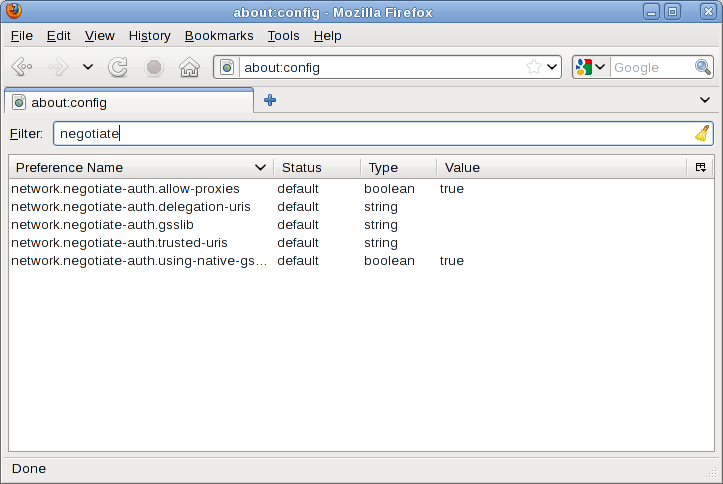
Task: Sort by the Value column header
Action: [562, 167]
